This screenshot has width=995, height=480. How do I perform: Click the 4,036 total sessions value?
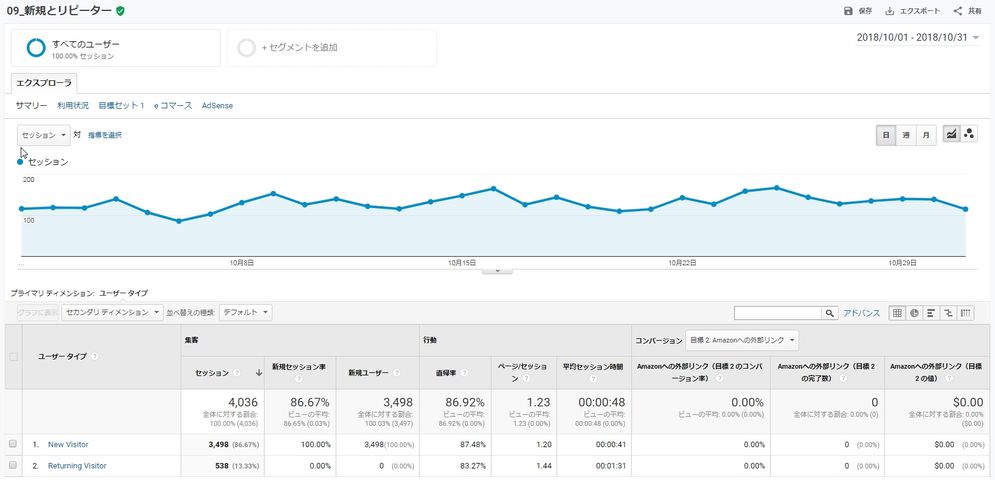coord(243,402)
